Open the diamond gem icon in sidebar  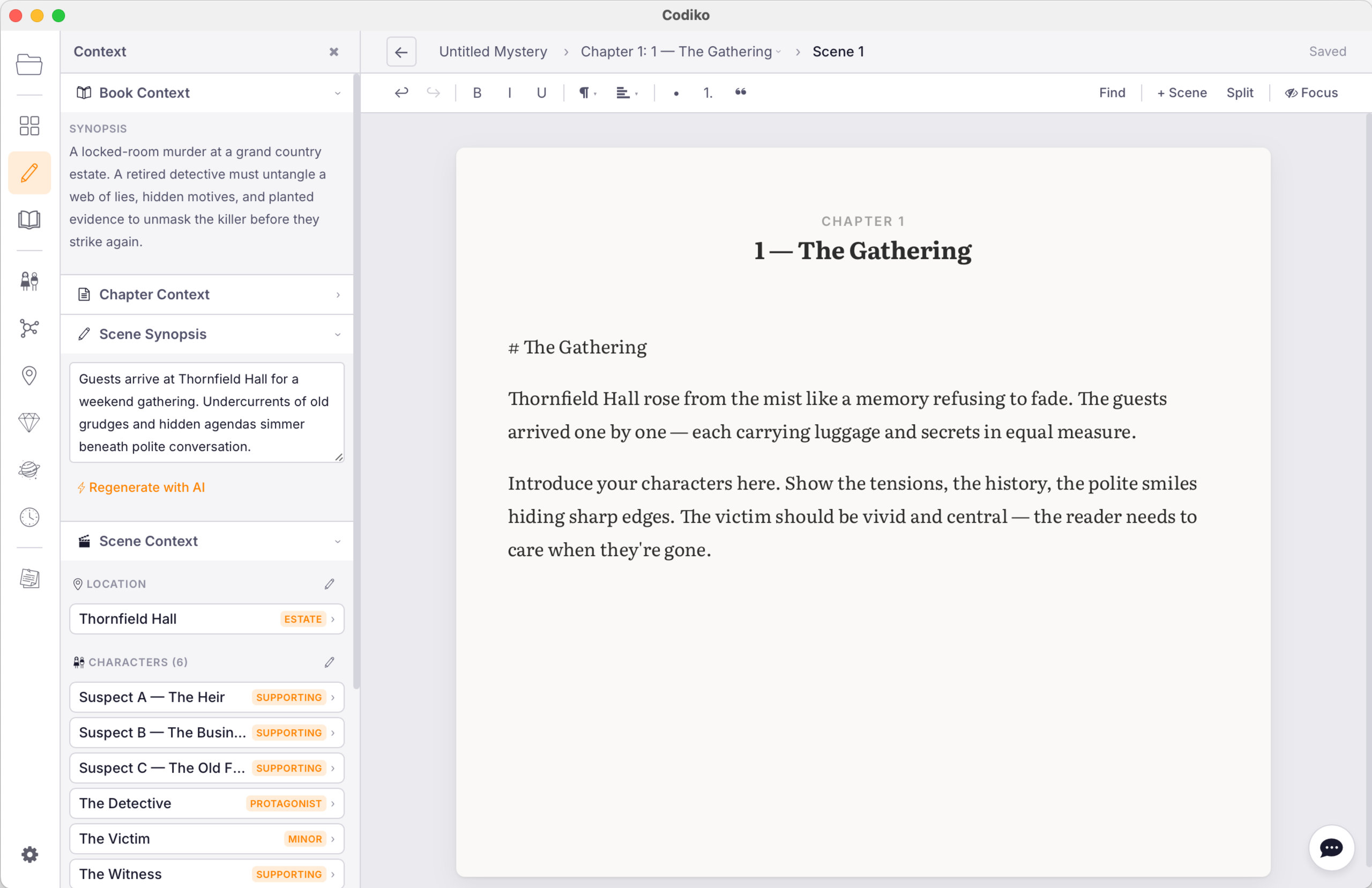(29, 423)
